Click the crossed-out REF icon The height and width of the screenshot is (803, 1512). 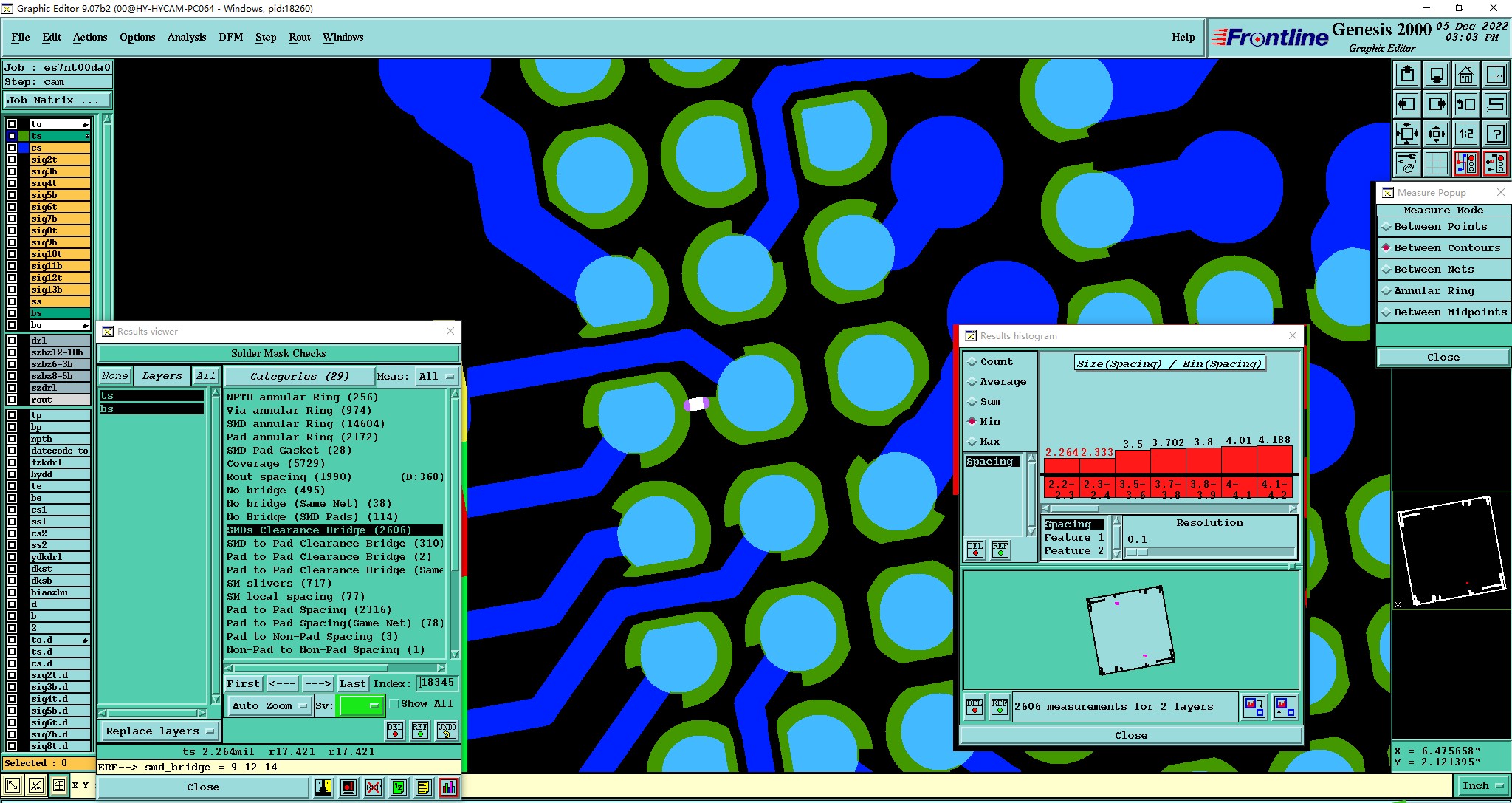[374, 787]
